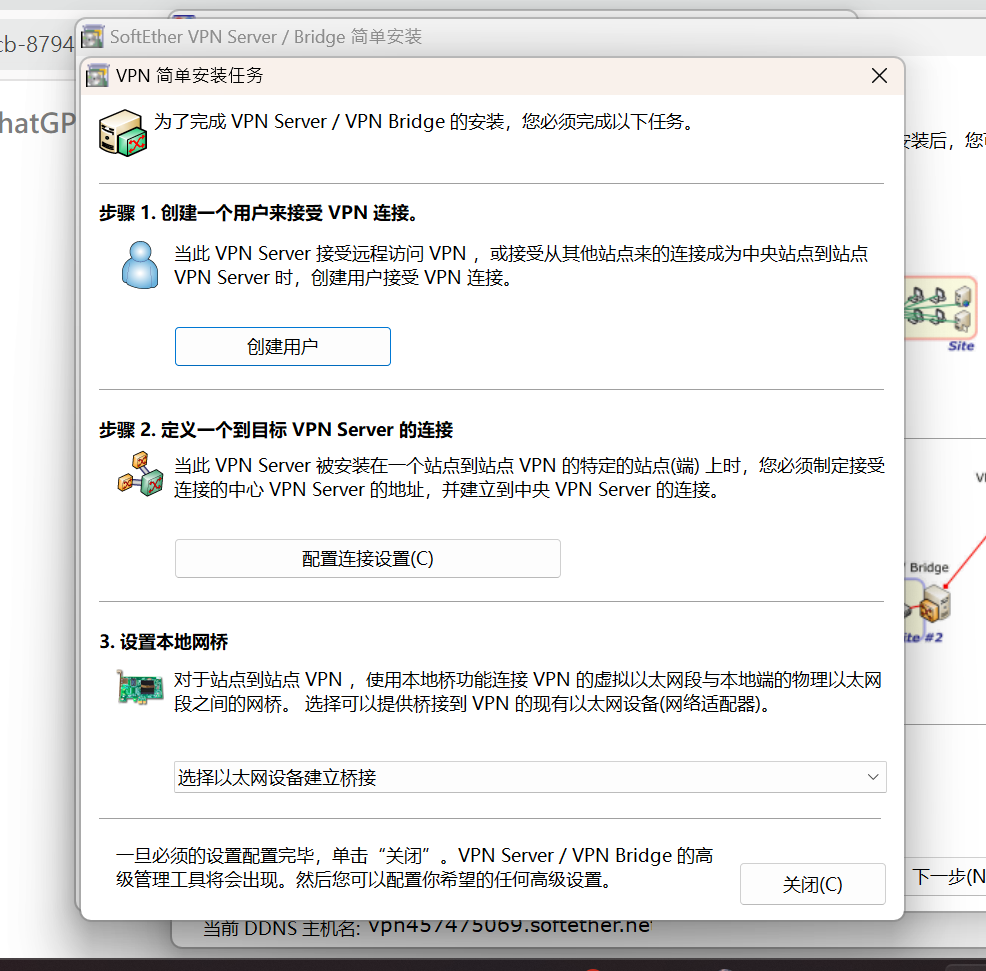The image size is (986, 971).
Task: Click the cascade connection icon in step 2
Action: [x=140, y=474]
